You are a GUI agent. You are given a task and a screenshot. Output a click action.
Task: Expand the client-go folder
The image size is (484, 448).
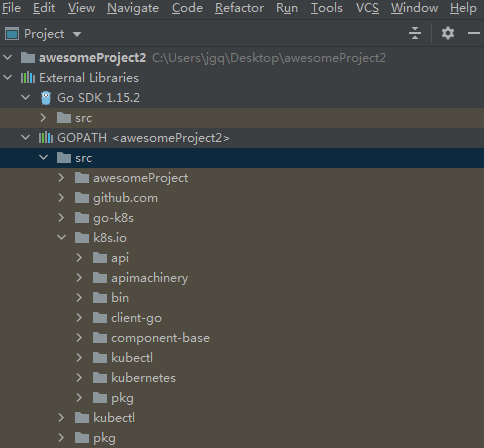[79, 318]
